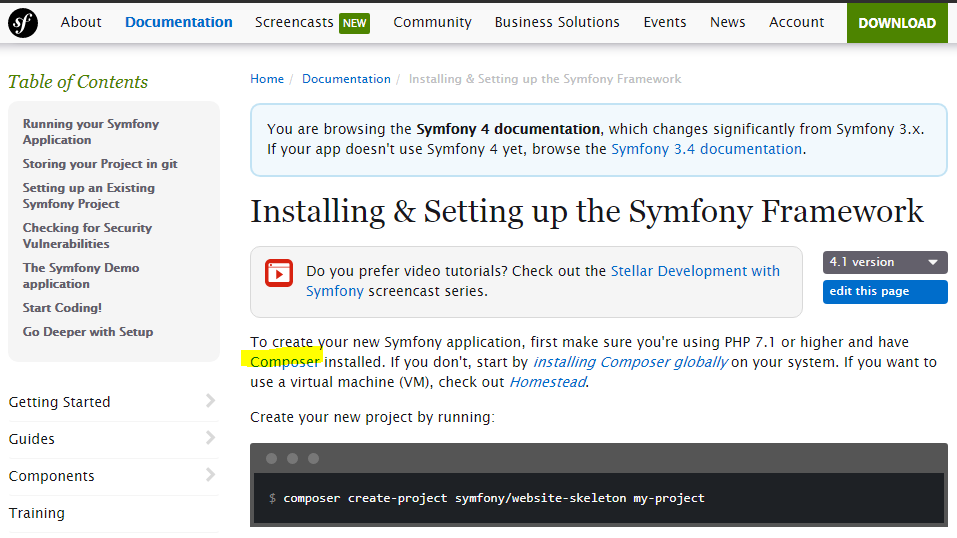Viewport: 957px width, 538px height.
Task: Open the 4.1 version dropdown
Action: 884,262
